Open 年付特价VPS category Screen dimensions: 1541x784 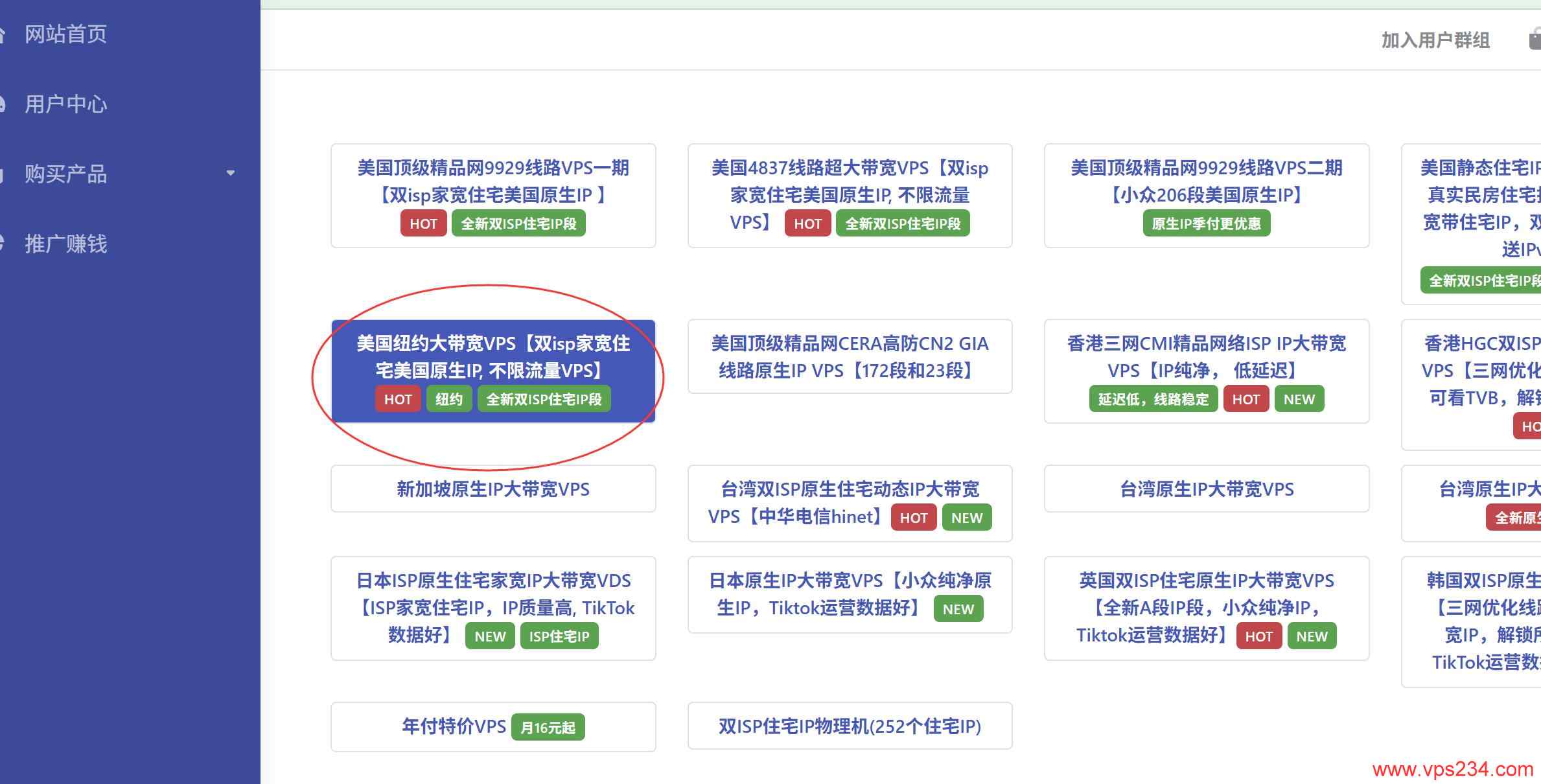493,727
